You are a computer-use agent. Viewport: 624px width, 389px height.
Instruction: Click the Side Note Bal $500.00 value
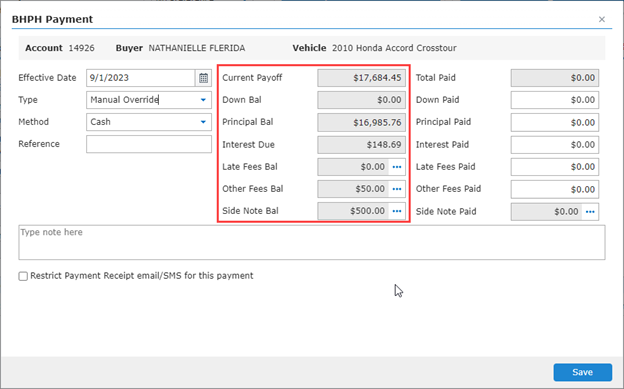pyautogui.click(x=353, y=211)
